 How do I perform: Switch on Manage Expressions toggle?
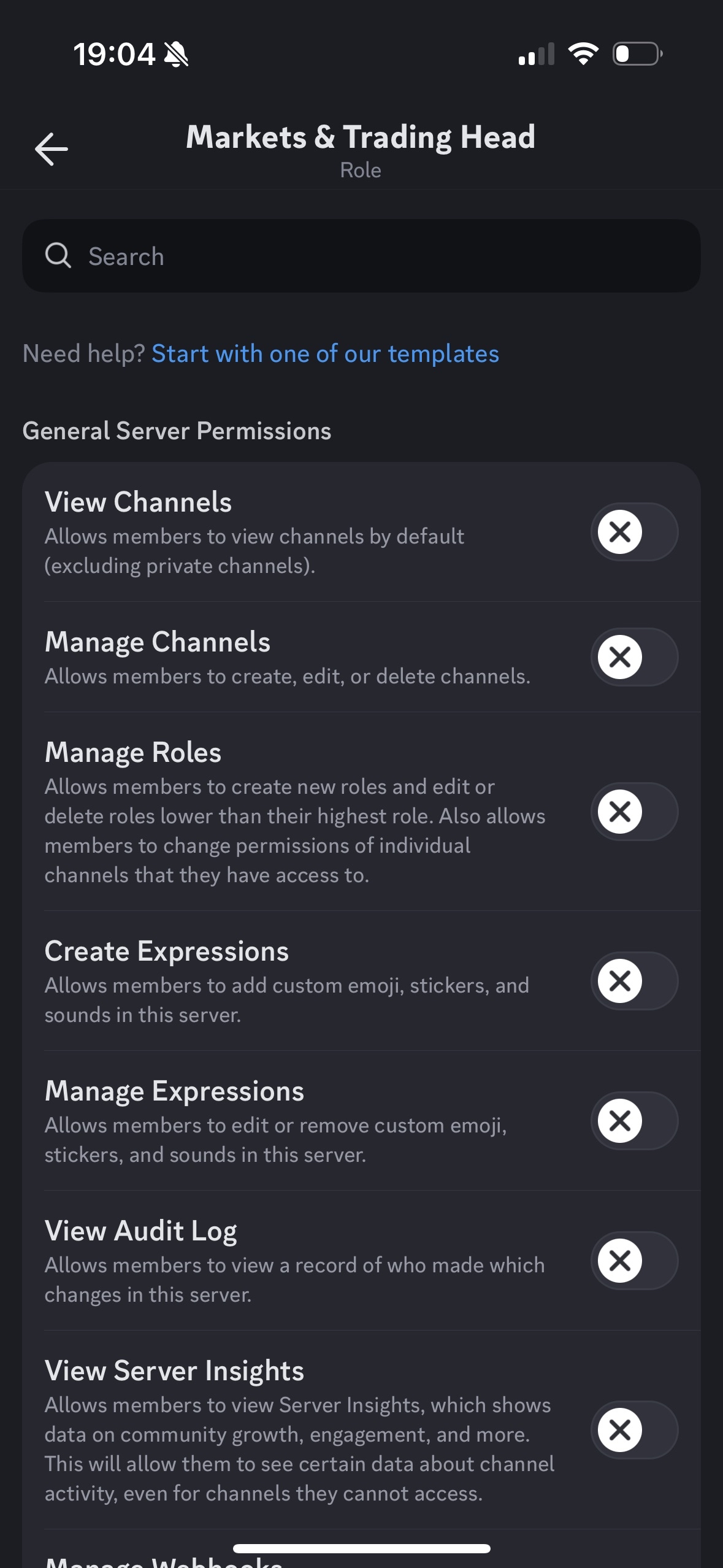click(x=634, y=1121)
